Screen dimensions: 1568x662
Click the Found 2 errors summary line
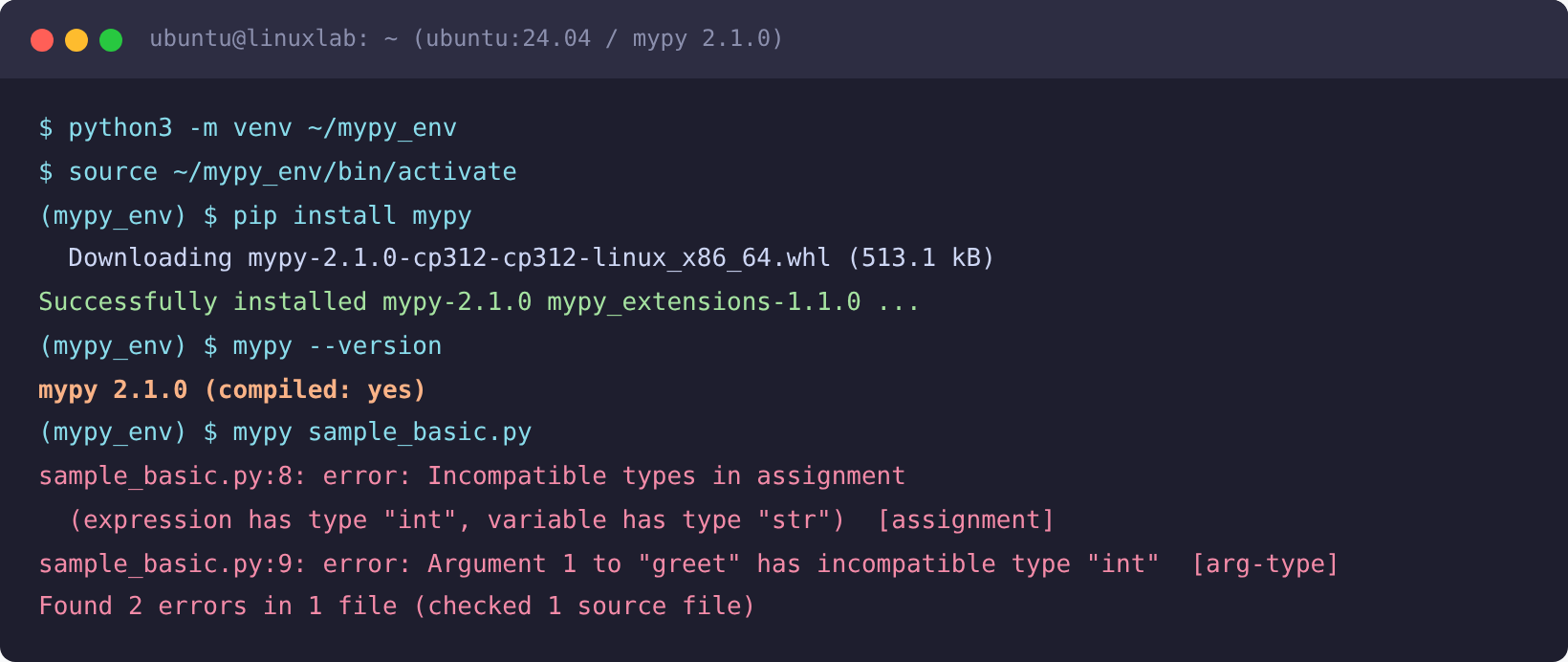click(397, 607)
